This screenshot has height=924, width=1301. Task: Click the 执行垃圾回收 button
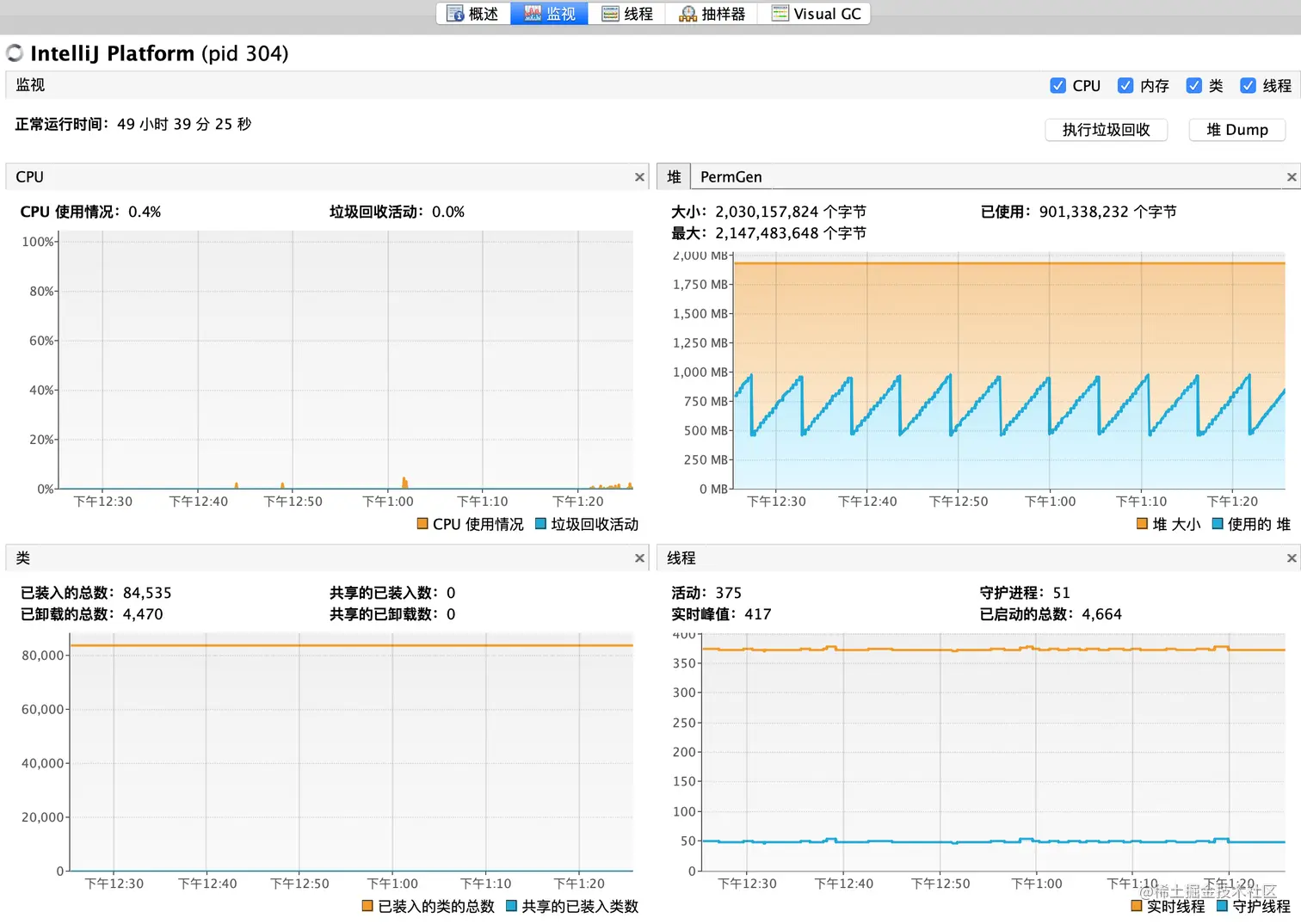[1106, 130]
